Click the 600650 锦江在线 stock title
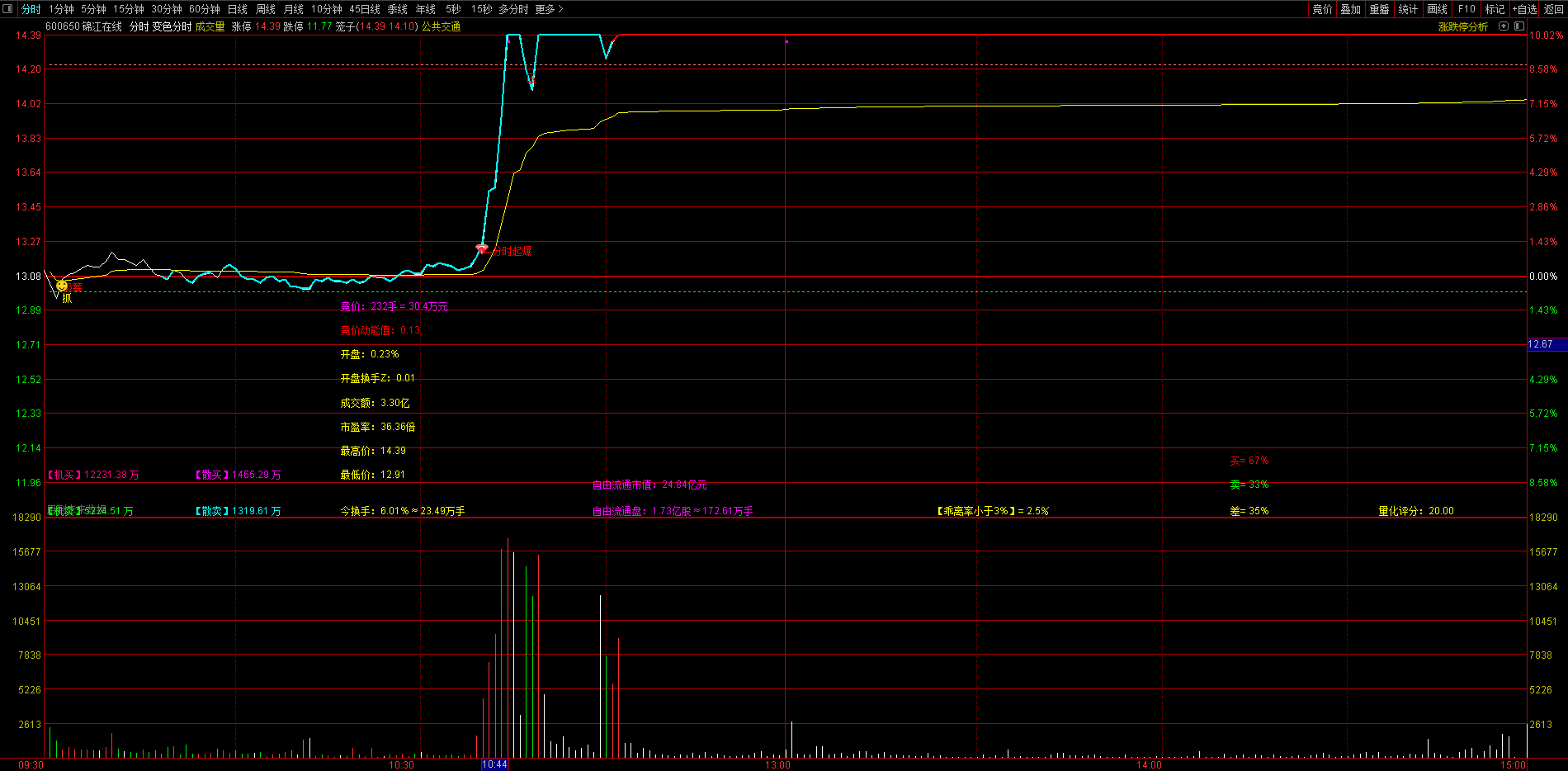 [x=83, y=26]
